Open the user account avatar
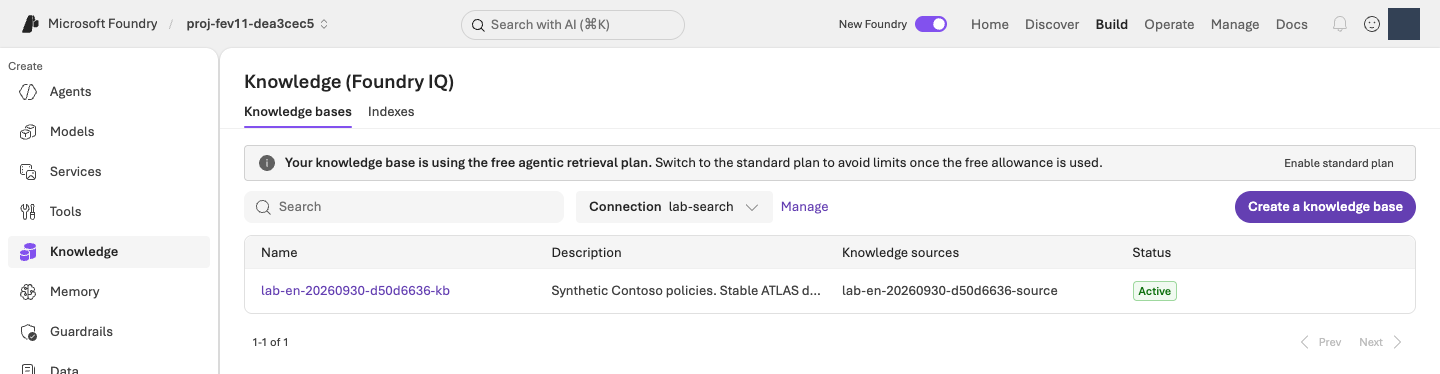Viewport: 1440px width, 374px height. coord(1404,24)
